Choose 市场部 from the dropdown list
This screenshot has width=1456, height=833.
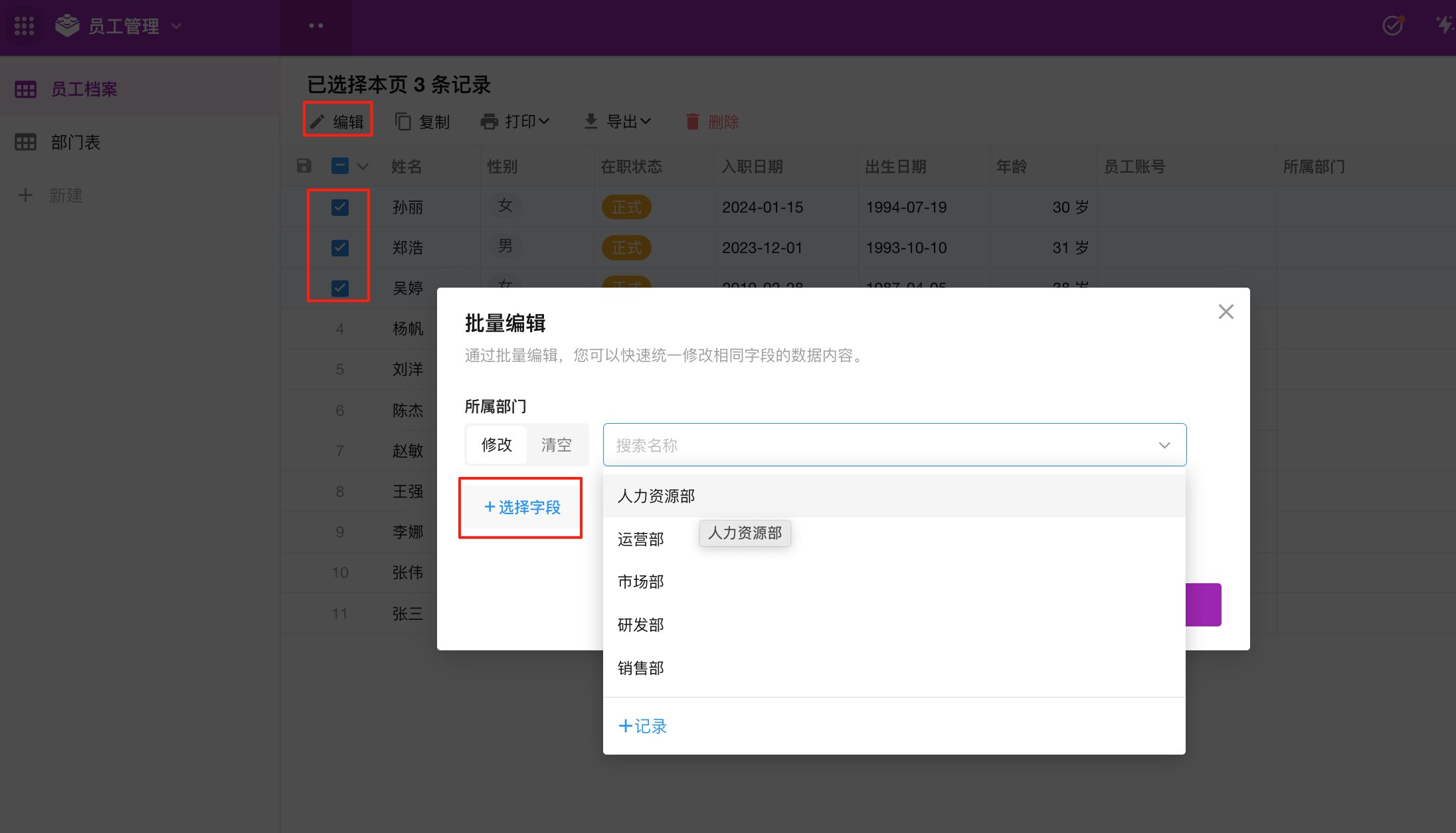(x=894, y=582)
